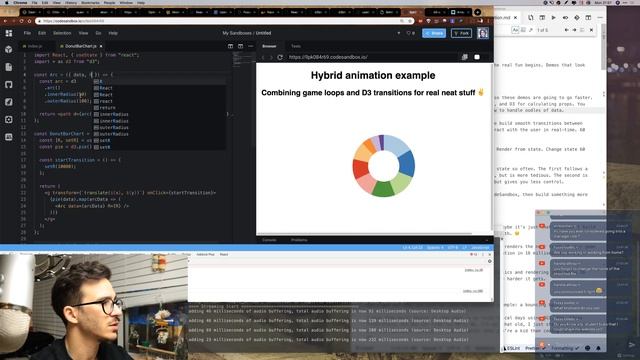Open the CodeSandbox dashboard logo icon
The image size is (640, 360).
(x=9, y=33)
